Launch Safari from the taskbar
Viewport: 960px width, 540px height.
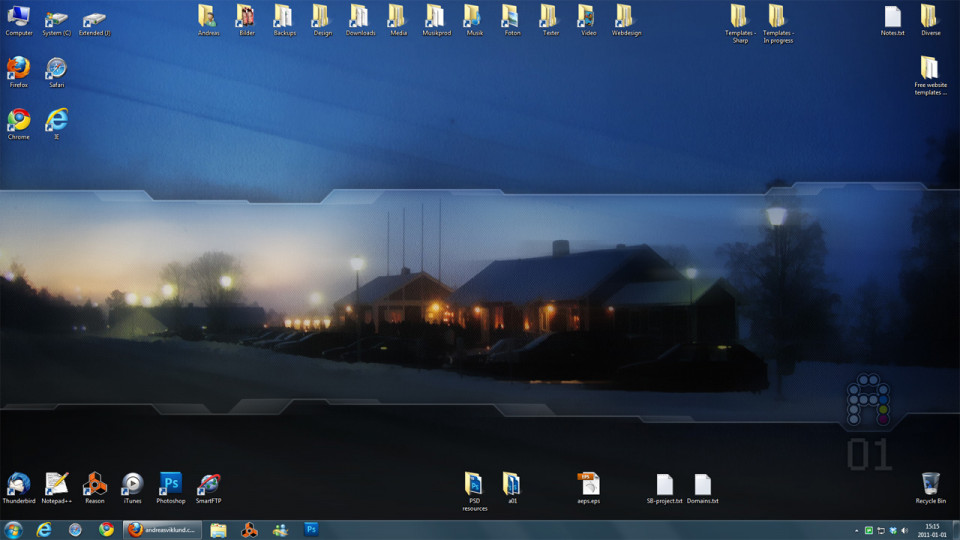pos(75,530)
